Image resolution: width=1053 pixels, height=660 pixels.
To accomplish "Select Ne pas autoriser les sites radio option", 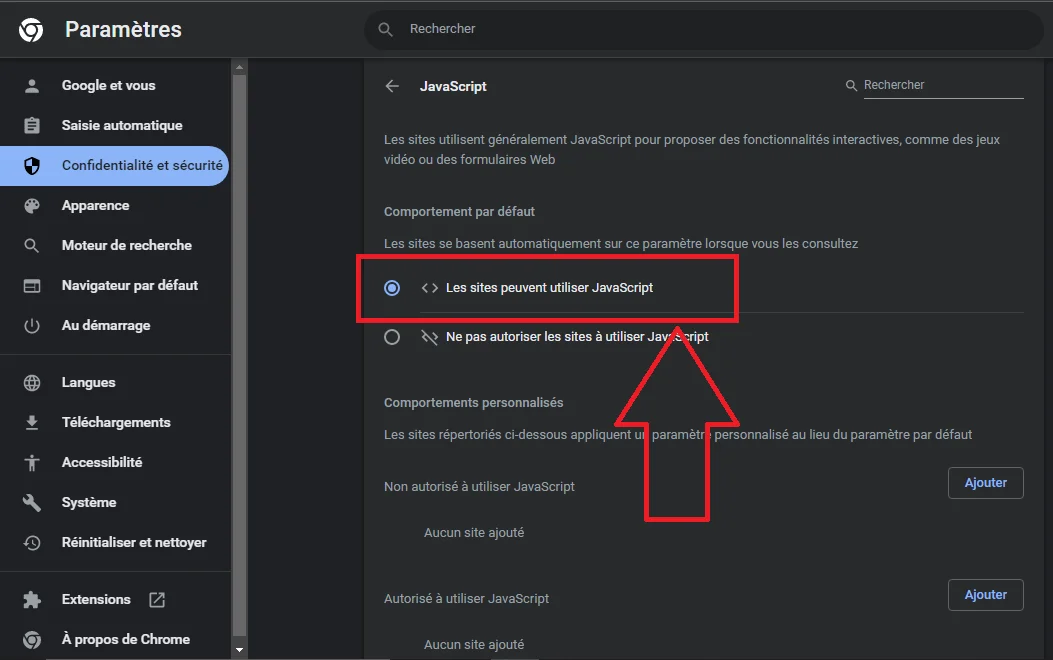I will point(392,337).
